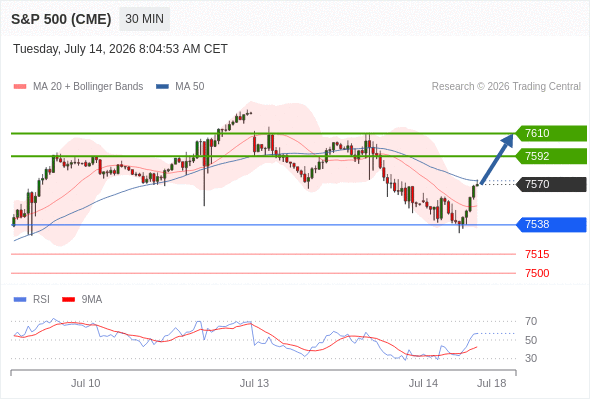Click the MA 50 legend label
Viewport: 590px width, 400px height.
coord(190,87)
